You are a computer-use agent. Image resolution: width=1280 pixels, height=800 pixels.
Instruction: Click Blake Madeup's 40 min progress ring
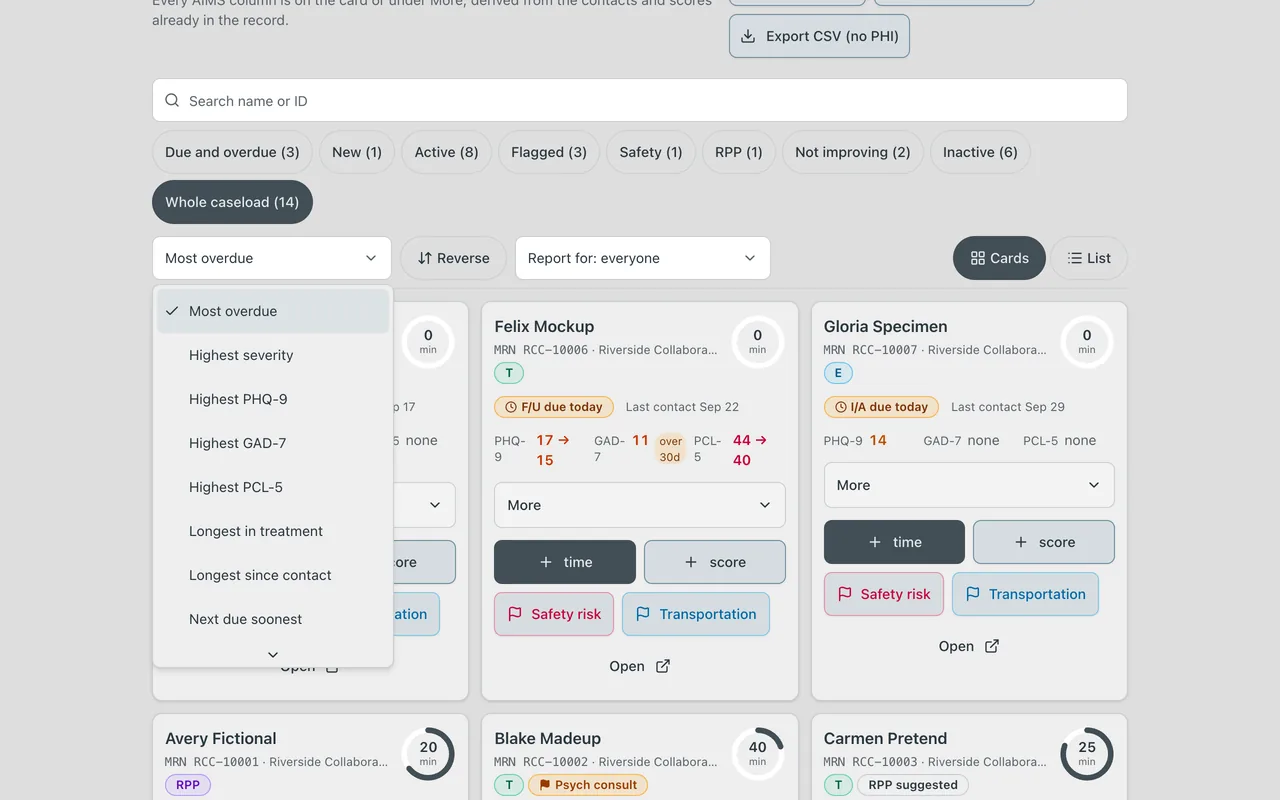pyautogui.click(x=758, y=754)
